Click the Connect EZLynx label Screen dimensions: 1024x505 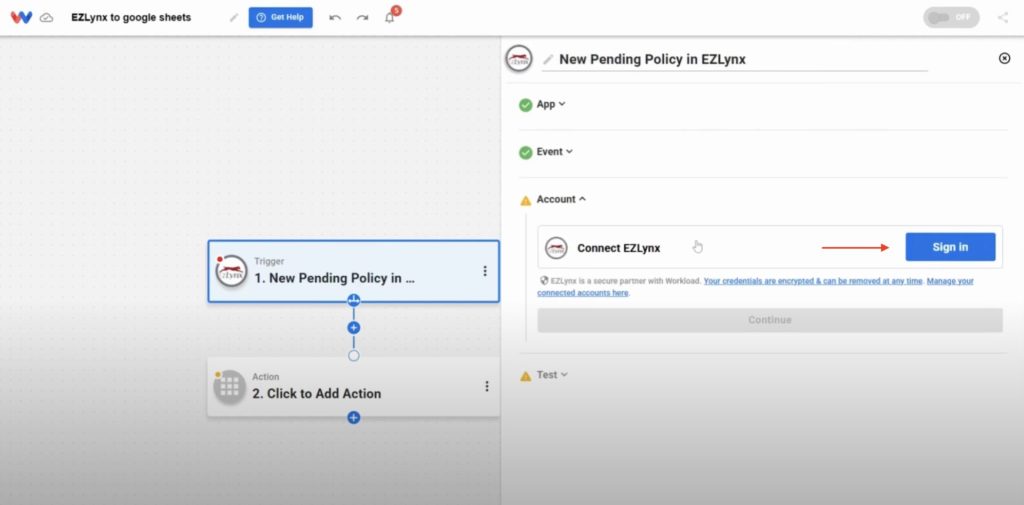(618, 248)
